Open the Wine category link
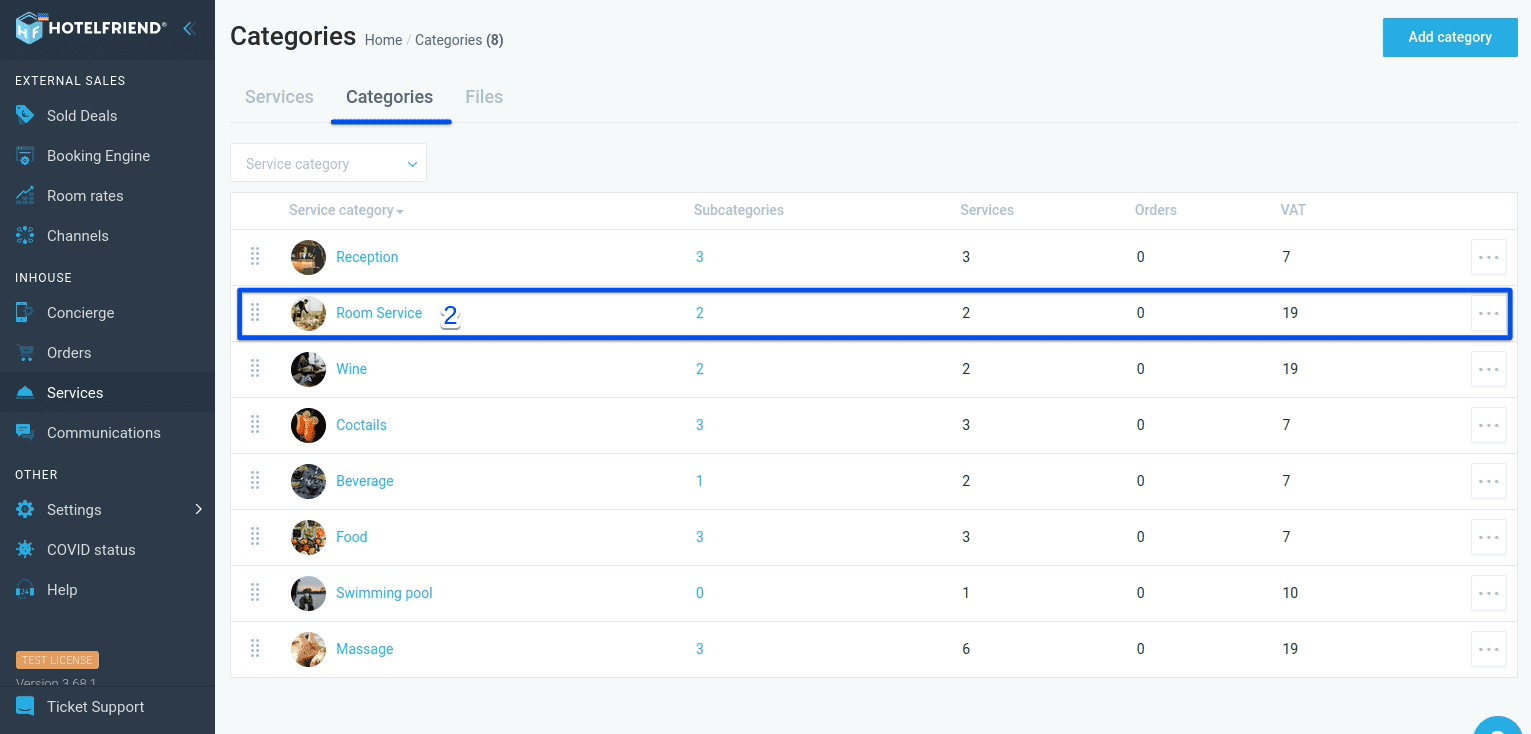 point(351,368)
